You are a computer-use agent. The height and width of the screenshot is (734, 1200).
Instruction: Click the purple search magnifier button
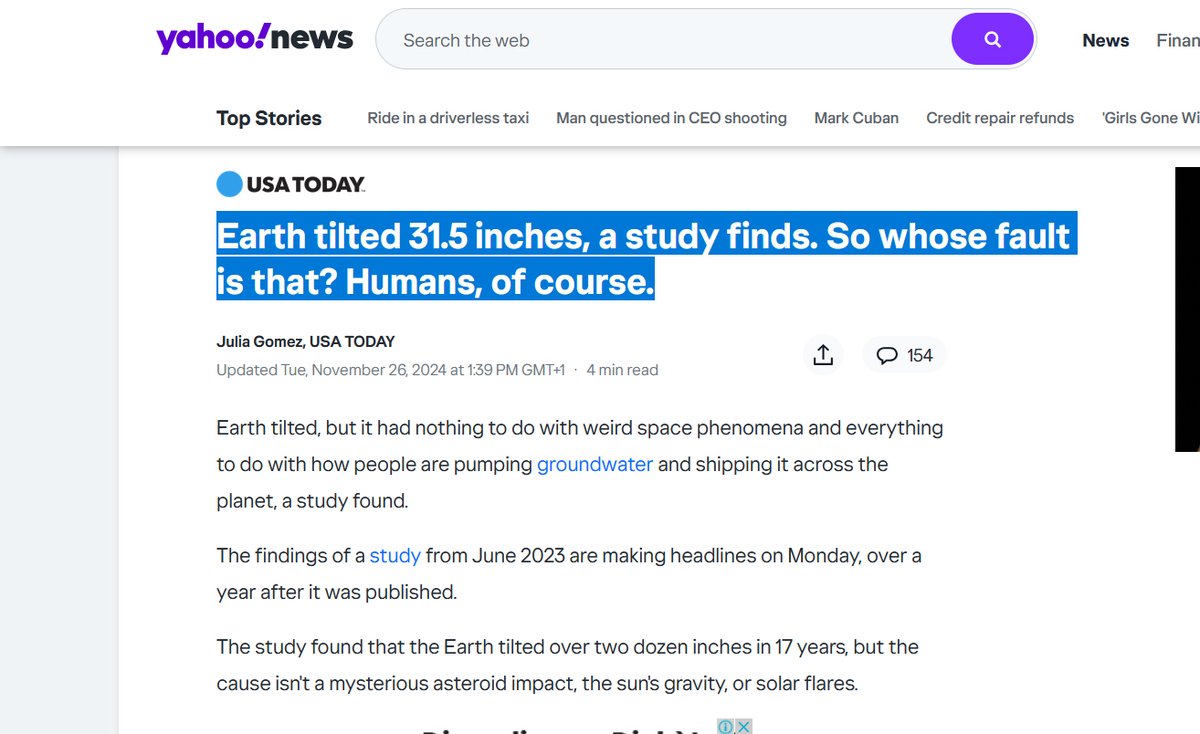tap(992, 40)
